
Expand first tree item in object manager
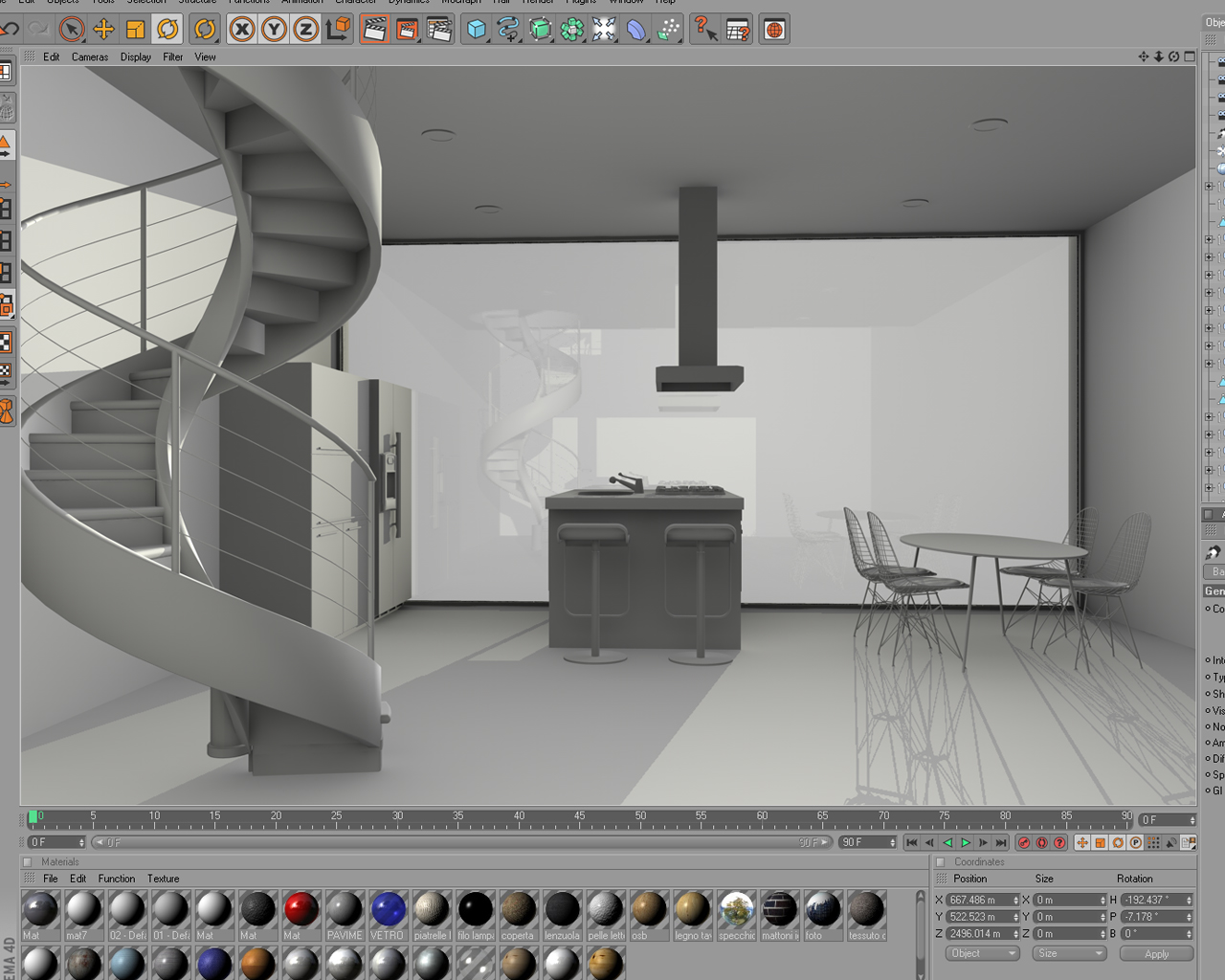1209,186
